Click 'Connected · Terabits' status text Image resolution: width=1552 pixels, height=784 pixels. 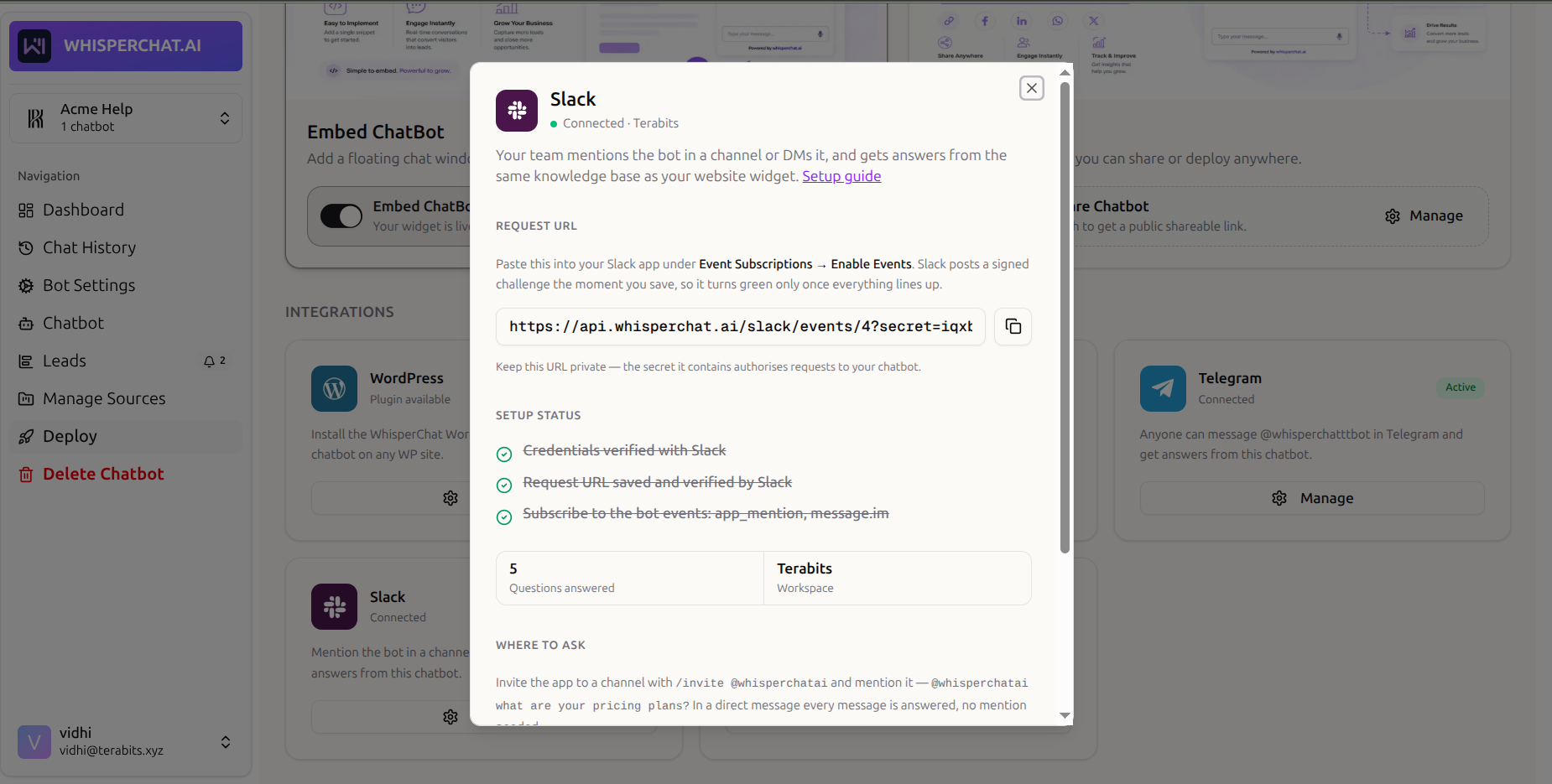(x=621, y=123)
